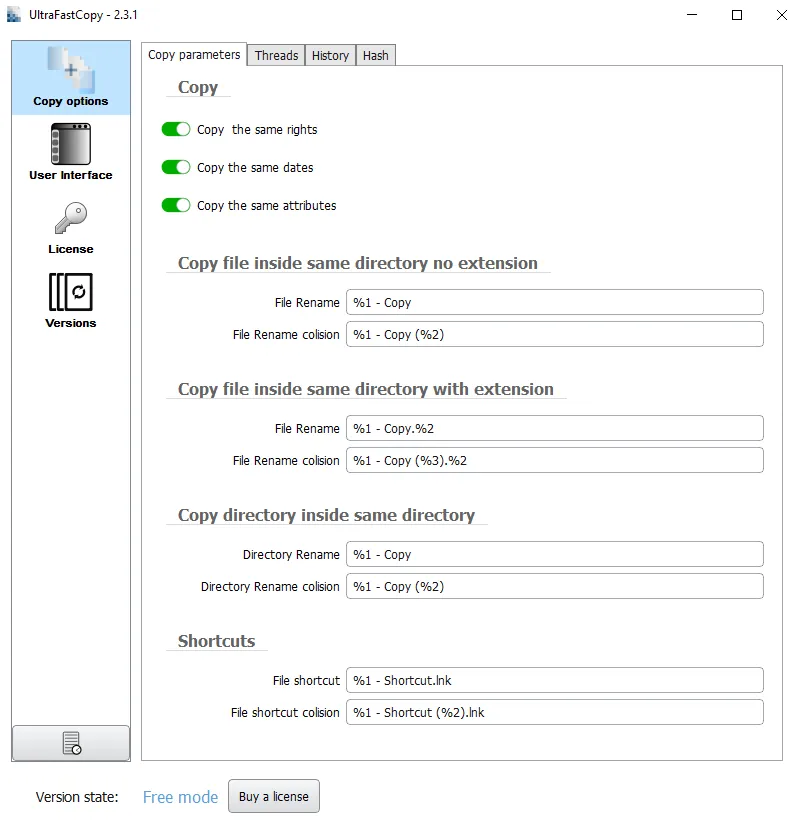Open the log report button at bottom left
804x835 pixels.
70,743
